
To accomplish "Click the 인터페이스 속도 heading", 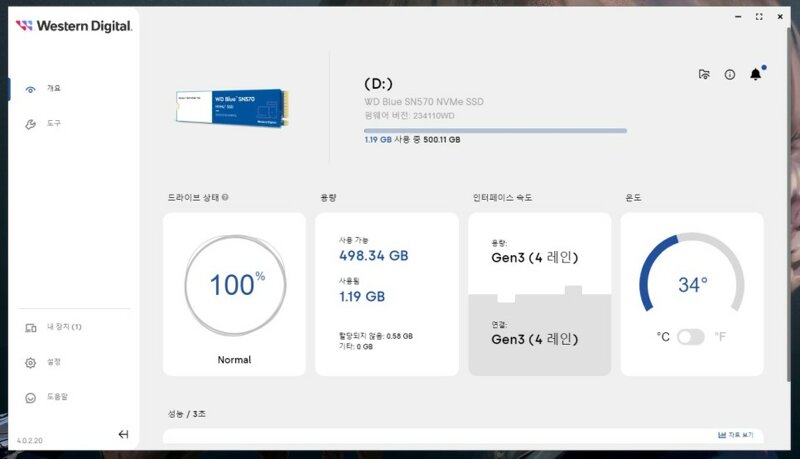I will point(503,197).
